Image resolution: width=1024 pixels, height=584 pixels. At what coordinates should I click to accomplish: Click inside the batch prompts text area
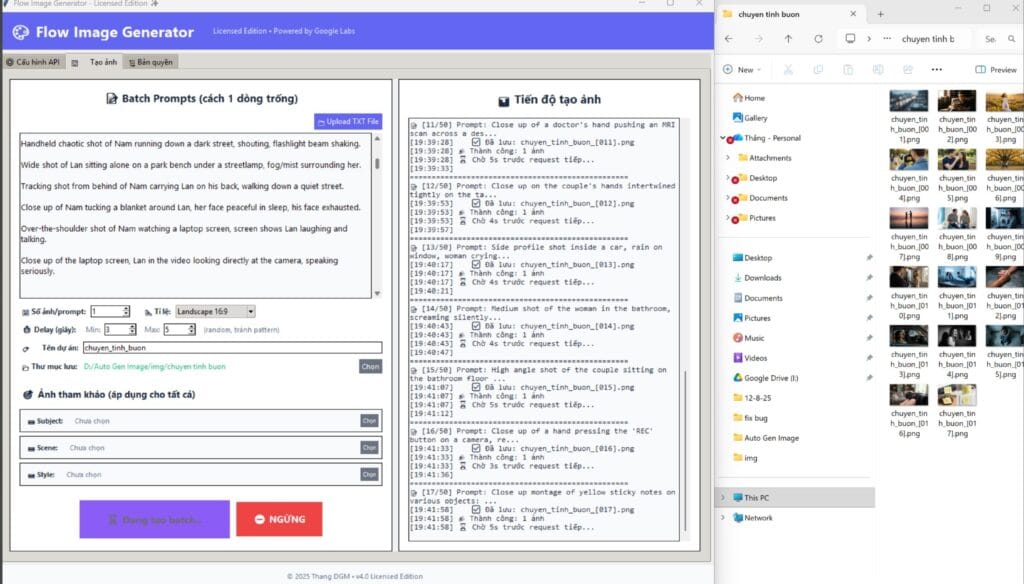coord(195,216)
